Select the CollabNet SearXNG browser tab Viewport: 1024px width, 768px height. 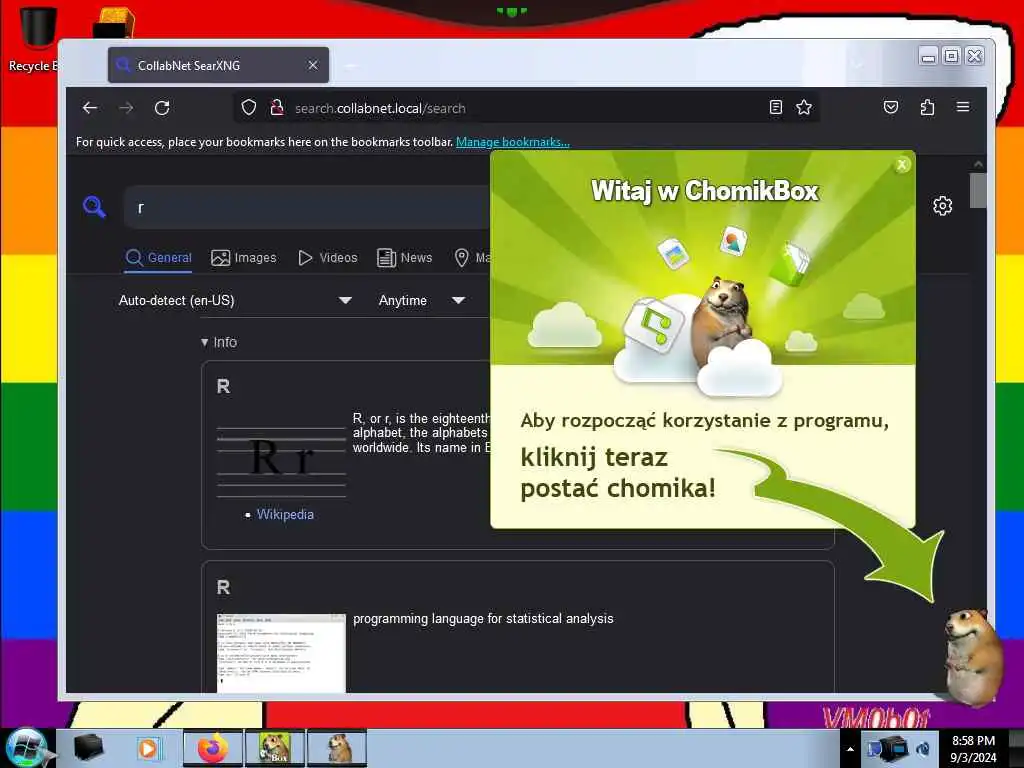218,65
